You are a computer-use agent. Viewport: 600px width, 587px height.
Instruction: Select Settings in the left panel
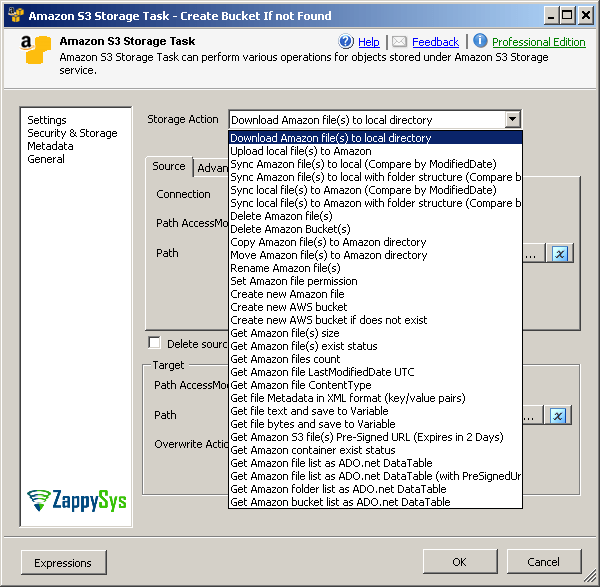click(47, 120)
